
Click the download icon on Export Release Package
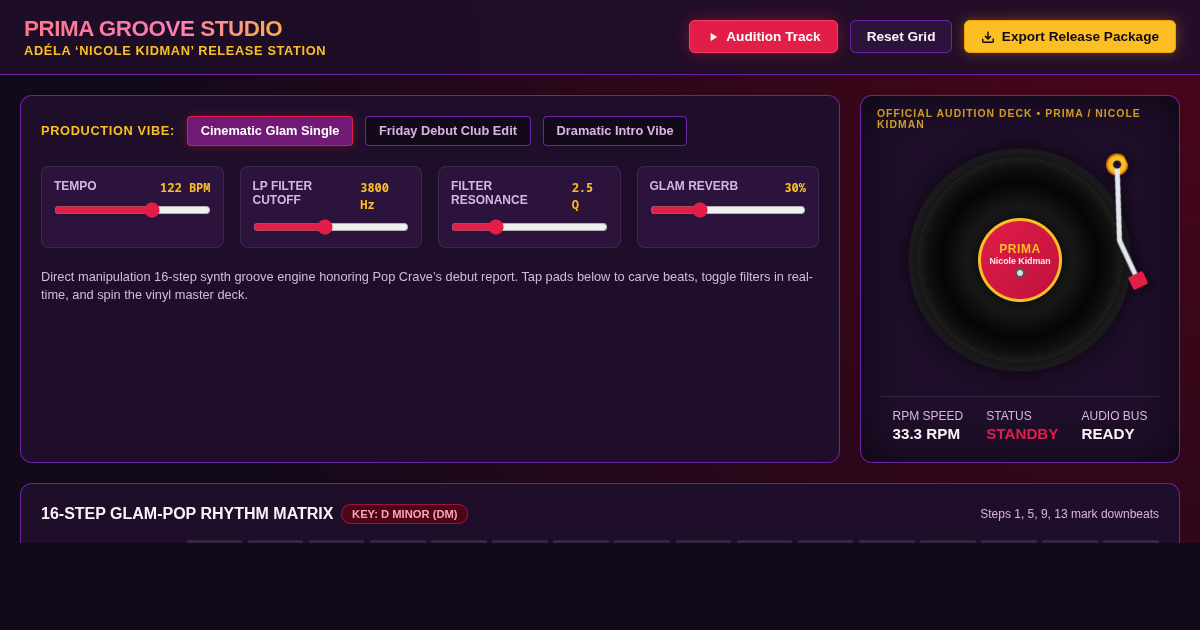click(988, 37)
